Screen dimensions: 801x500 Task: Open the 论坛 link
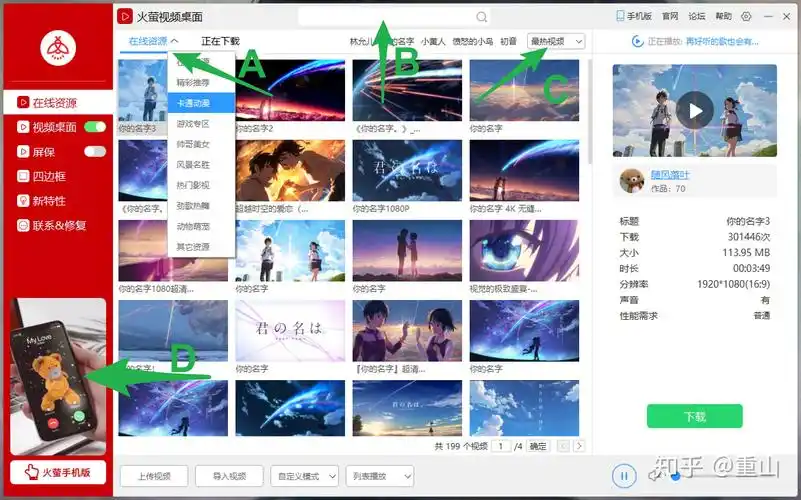697,16
